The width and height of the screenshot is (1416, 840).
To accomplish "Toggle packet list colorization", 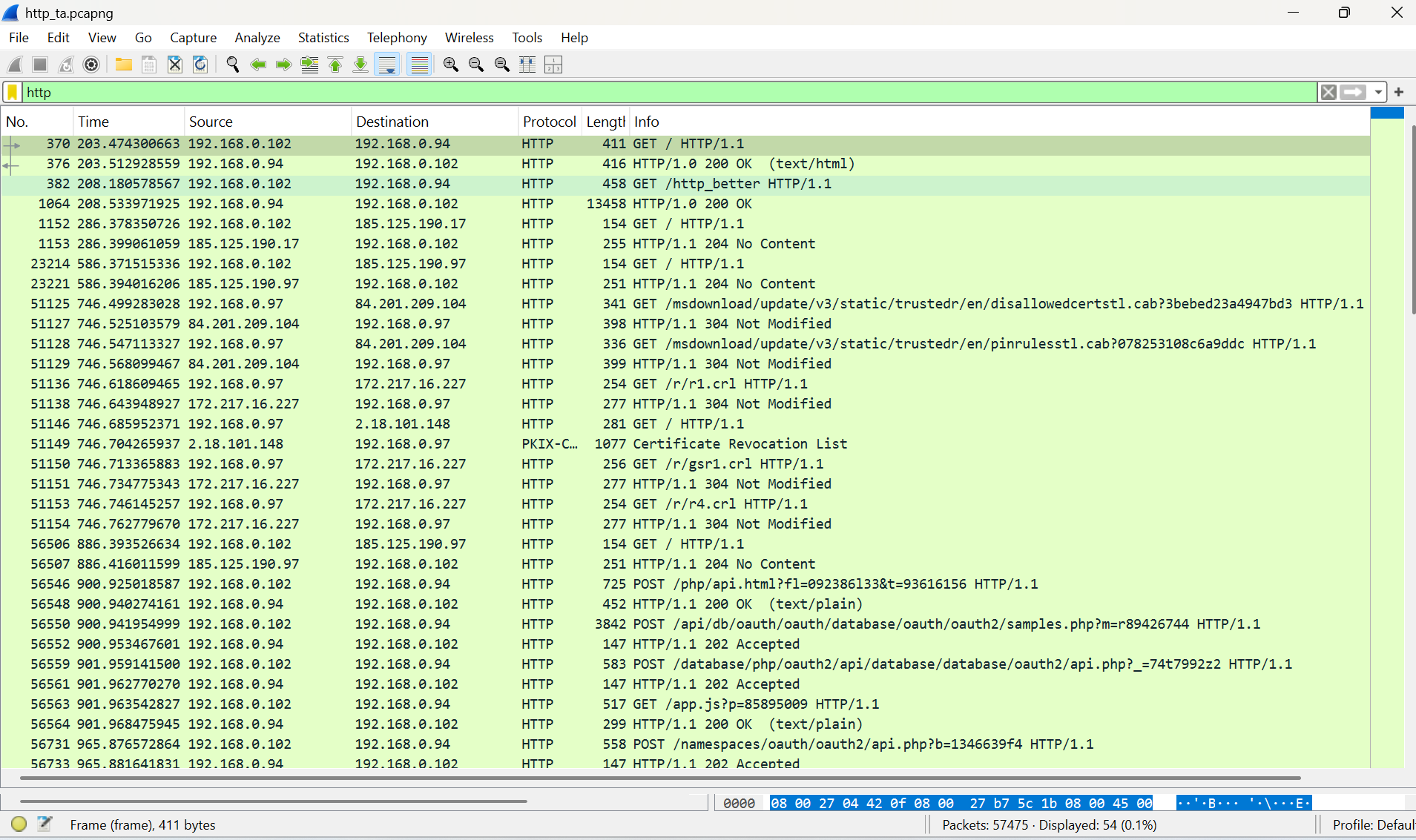I will click(x=419, y=65).
